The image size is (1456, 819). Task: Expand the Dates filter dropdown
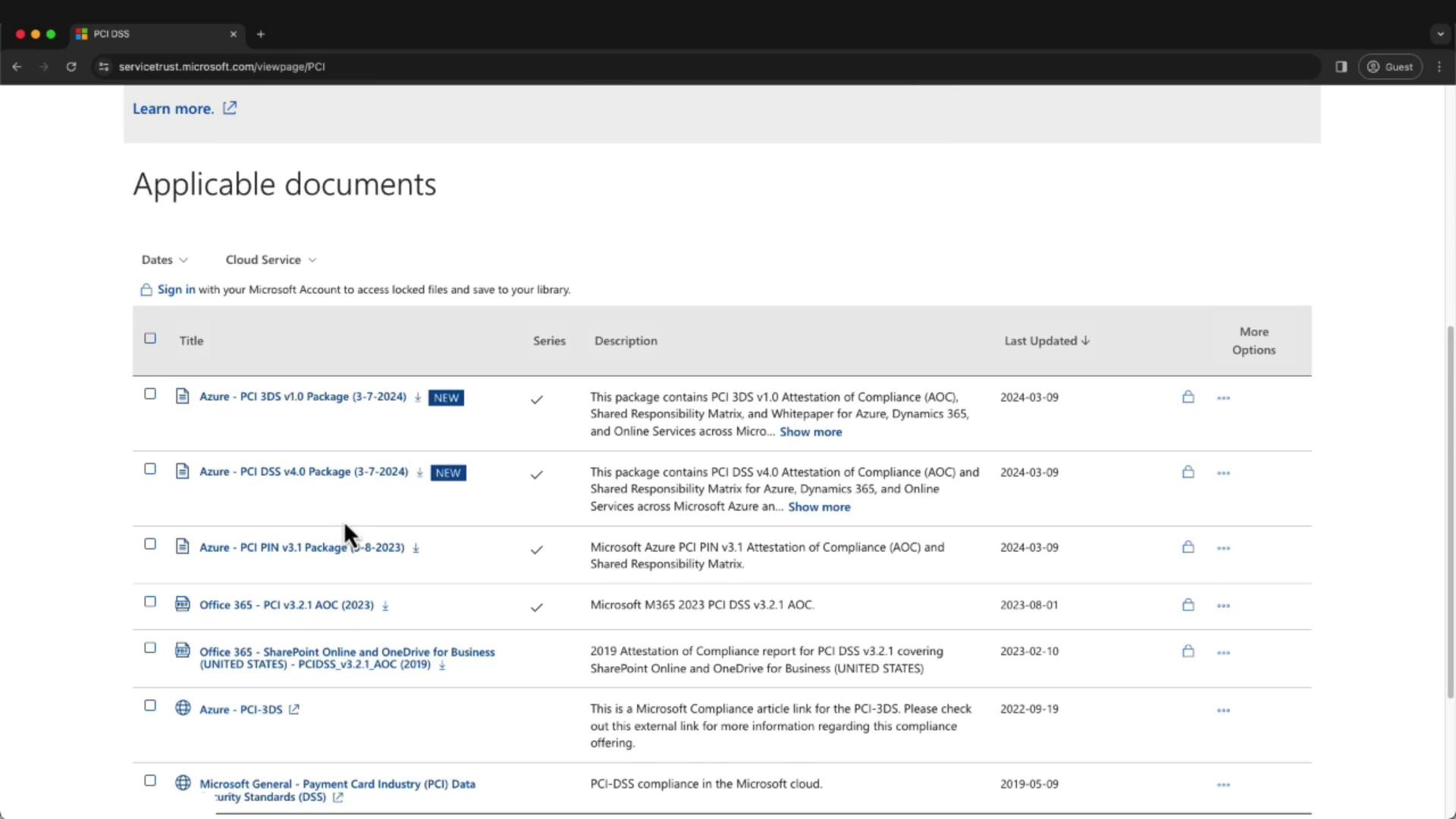pyautogui.click(x=164, y=260)
